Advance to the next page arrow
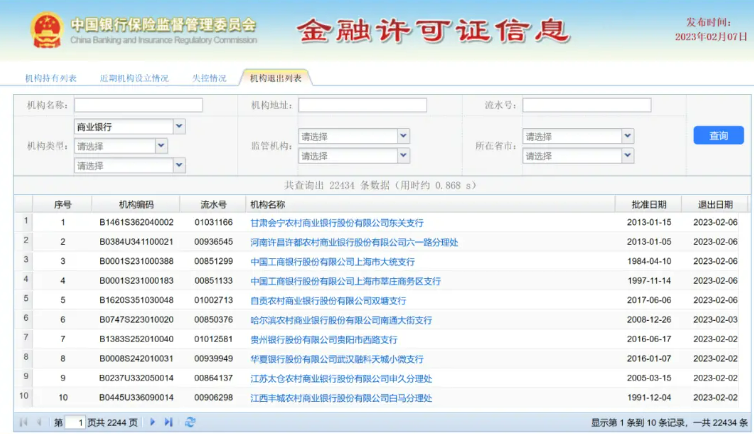754x434 pixels. (x=152, y=422)
